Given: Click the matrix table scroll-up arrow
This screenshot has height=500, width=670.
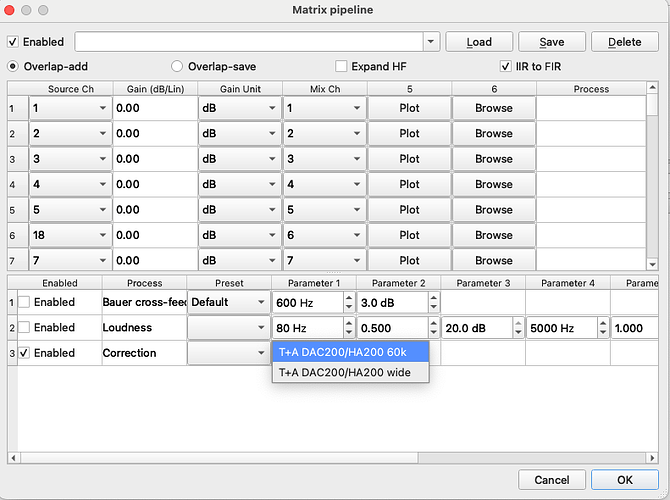Looking at the screenshot, I should tap(652, 88).
